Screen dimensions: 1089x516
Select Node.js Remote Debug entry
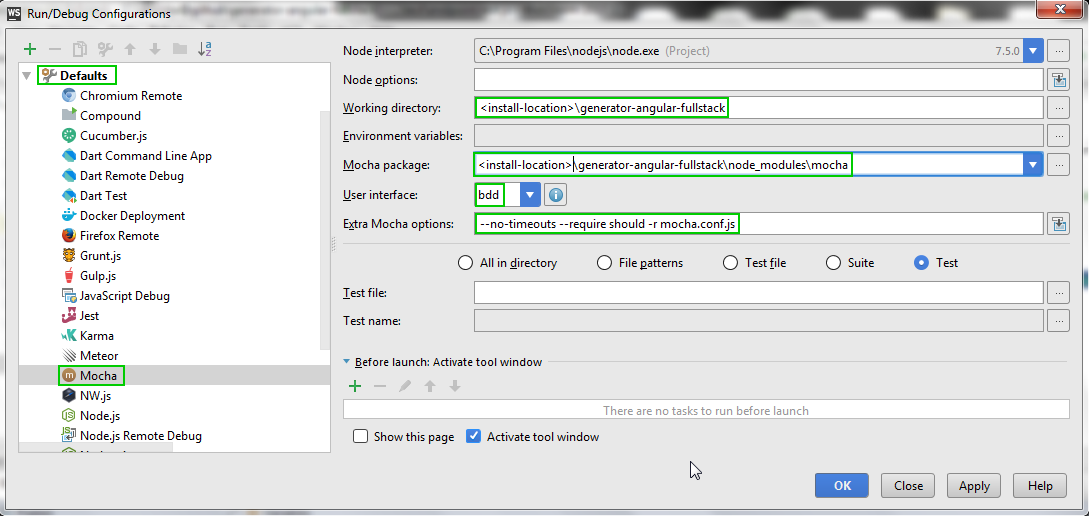pos(140,436)
